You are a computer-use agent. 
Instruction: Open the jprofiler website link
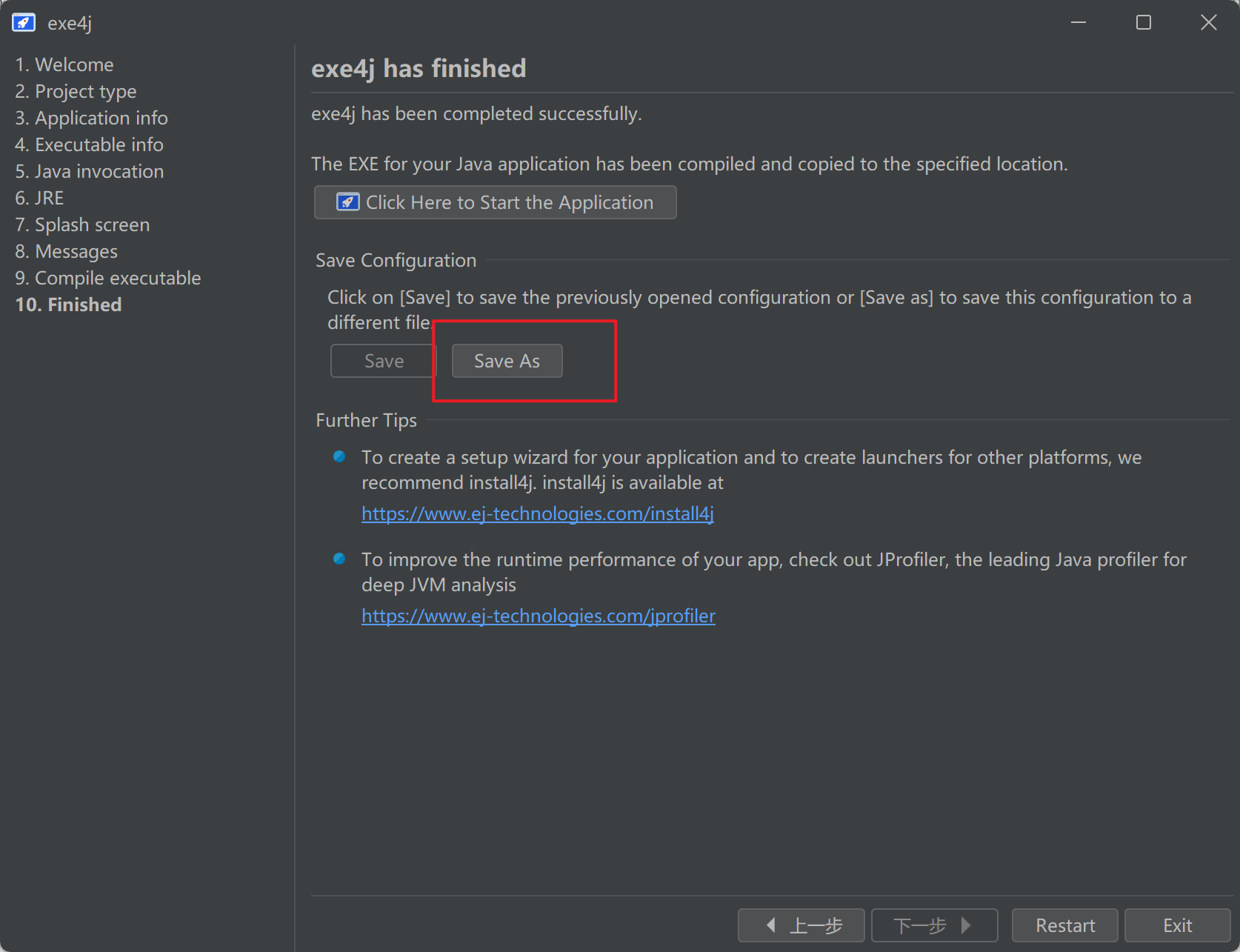point(538,616)
